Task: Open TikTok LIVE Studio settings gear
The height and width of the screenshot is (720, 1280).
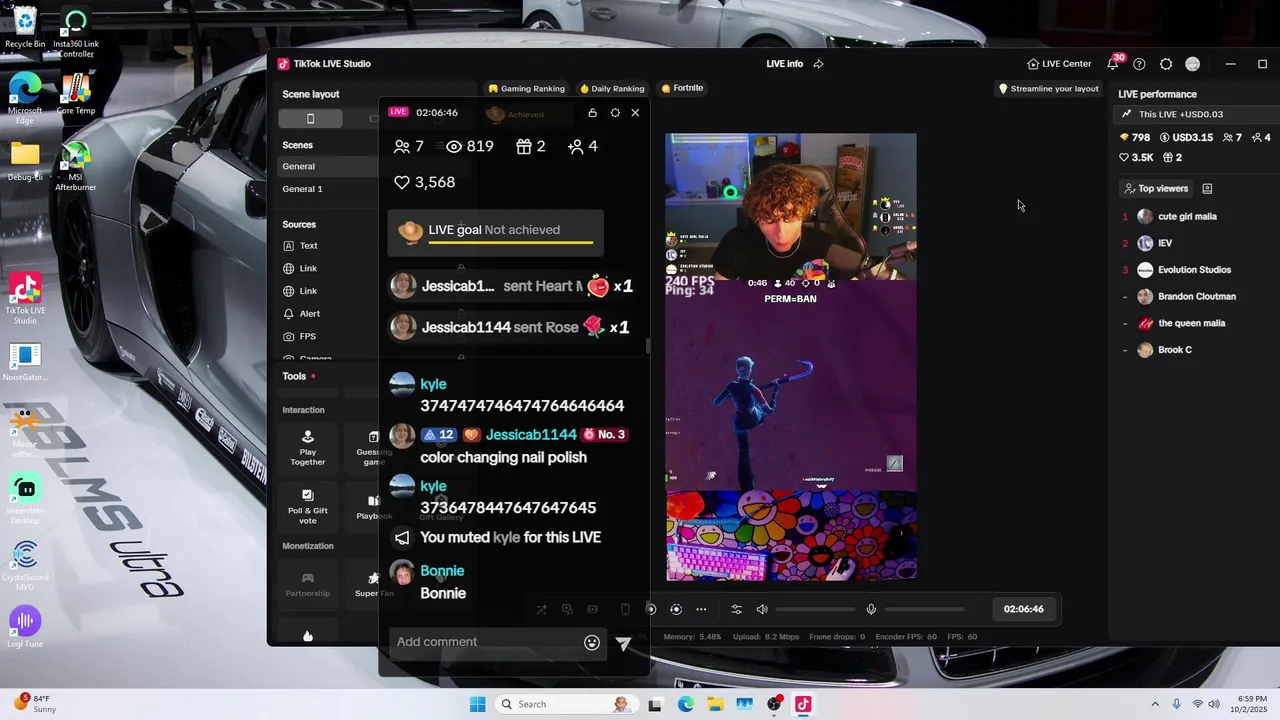Action: point(1166,64)
